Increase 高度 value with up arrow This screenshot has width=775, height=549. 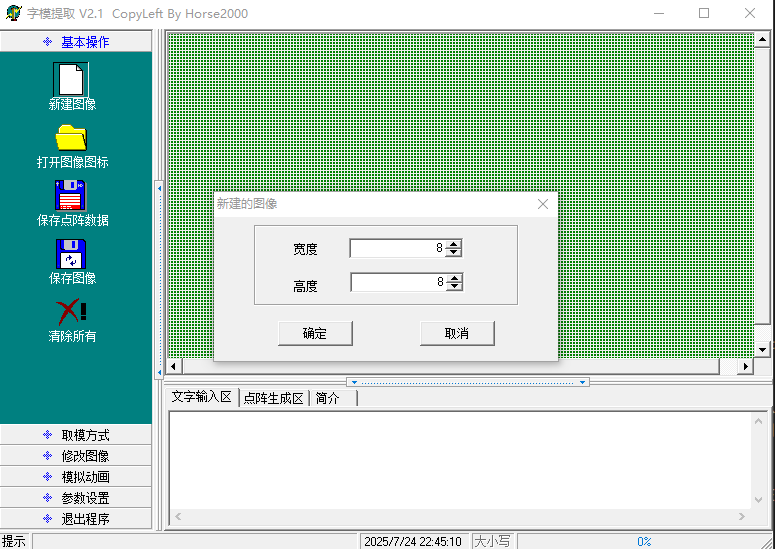click(x=454, y=278)
